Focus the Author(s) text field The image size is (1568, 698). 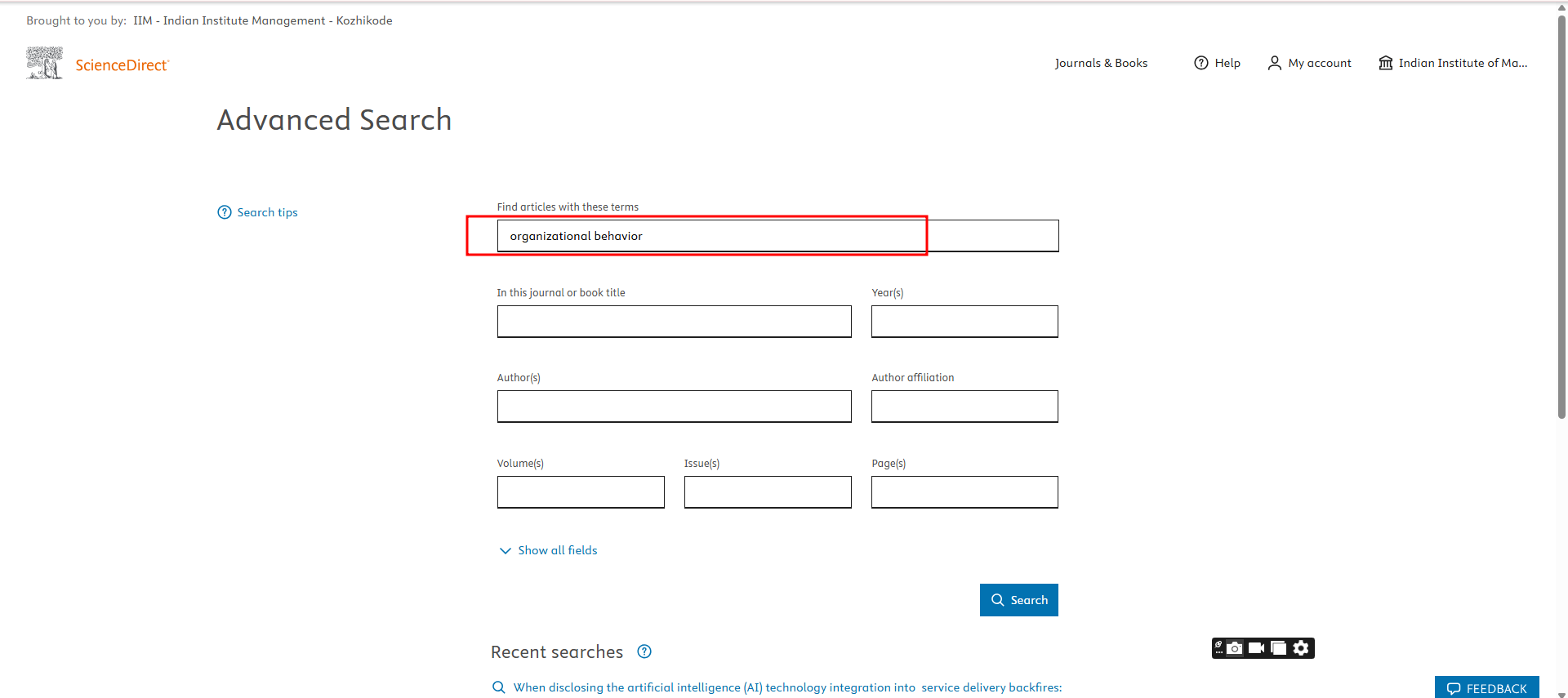point(674,407)
